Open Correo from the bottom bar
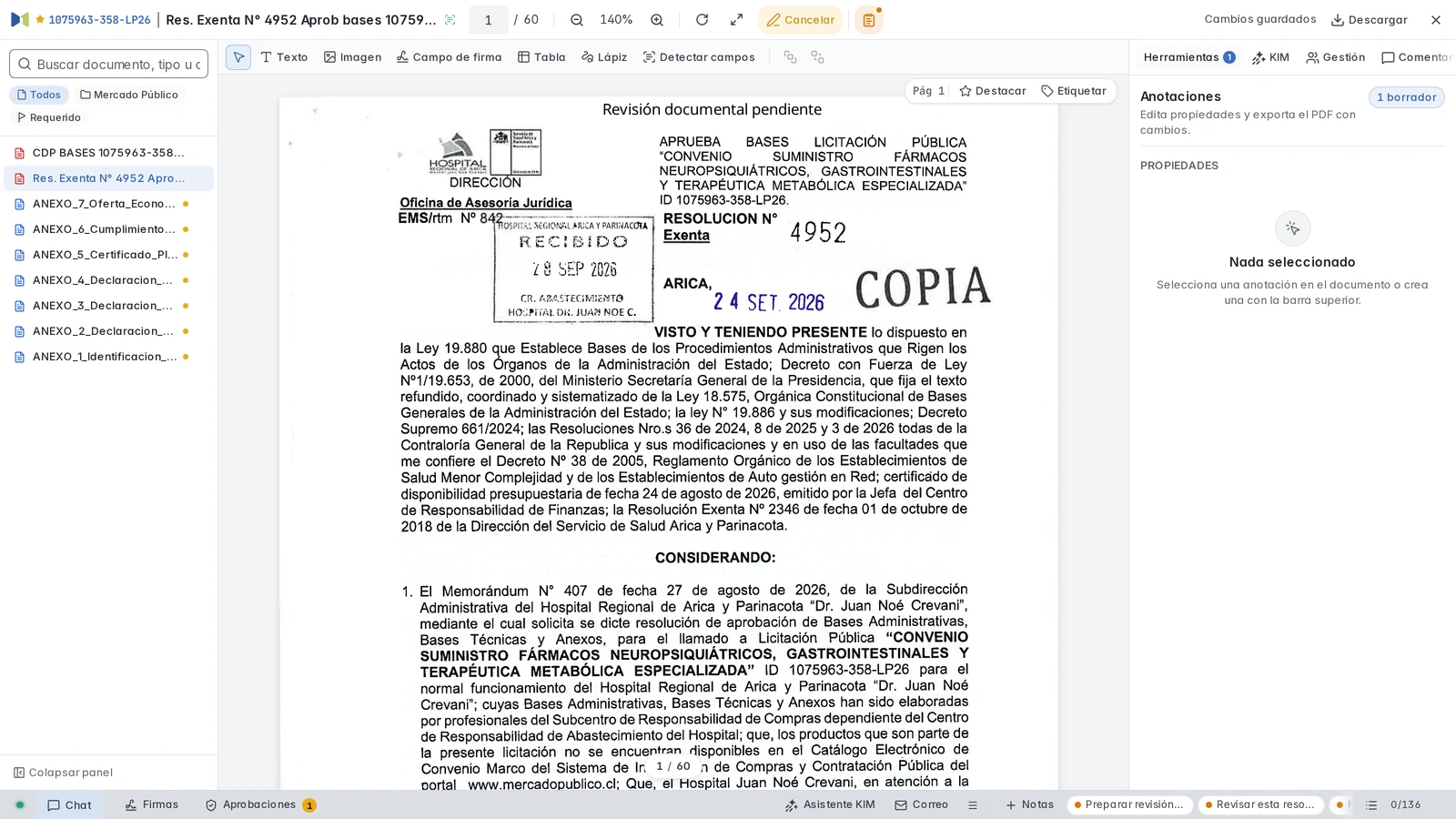 coord(922,805)
